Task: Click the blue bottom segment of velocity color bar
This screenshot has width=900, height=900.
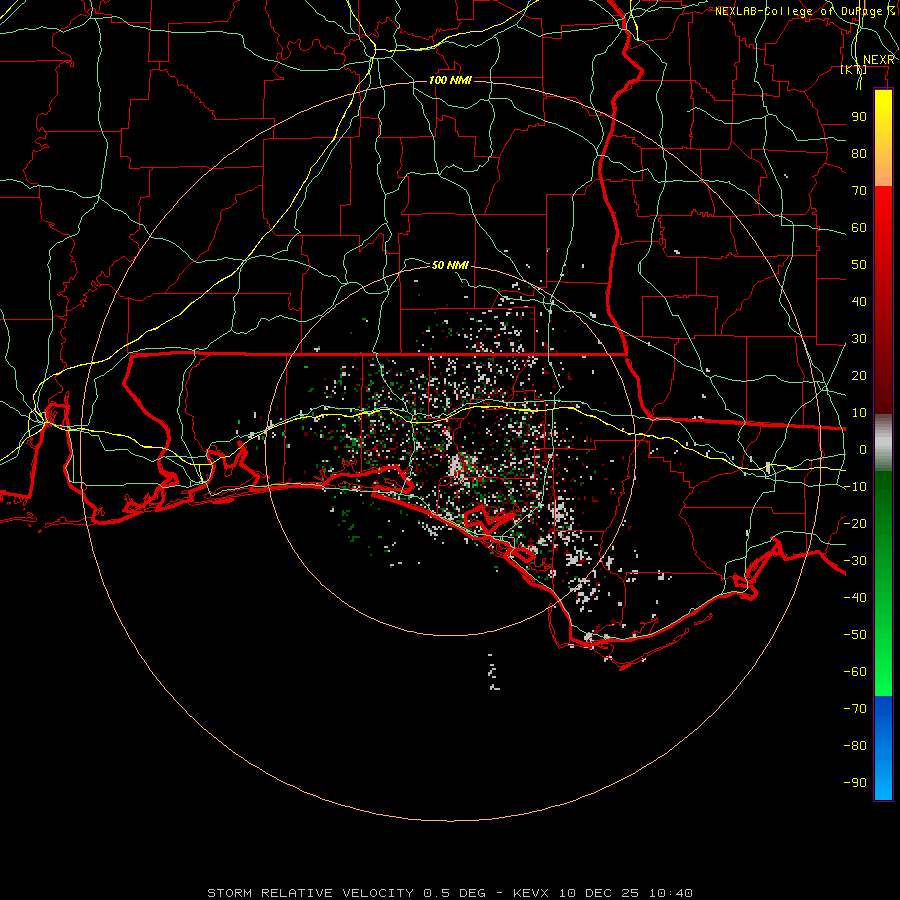Action: tap(883, 748)
